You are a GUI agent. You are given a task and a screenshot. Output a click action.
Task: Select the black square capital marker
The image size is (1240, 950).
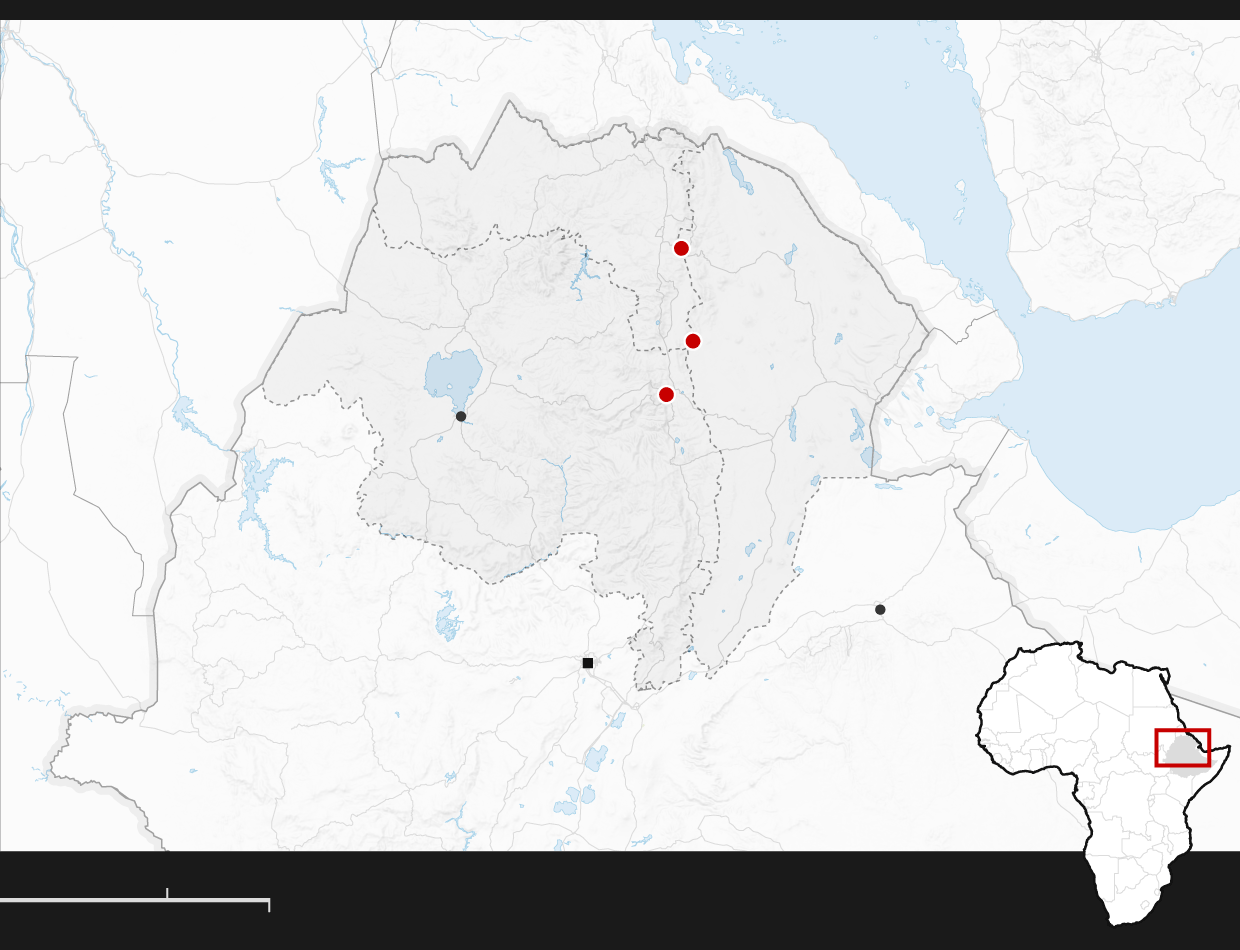pyautogui.click(x=588, y=663)
